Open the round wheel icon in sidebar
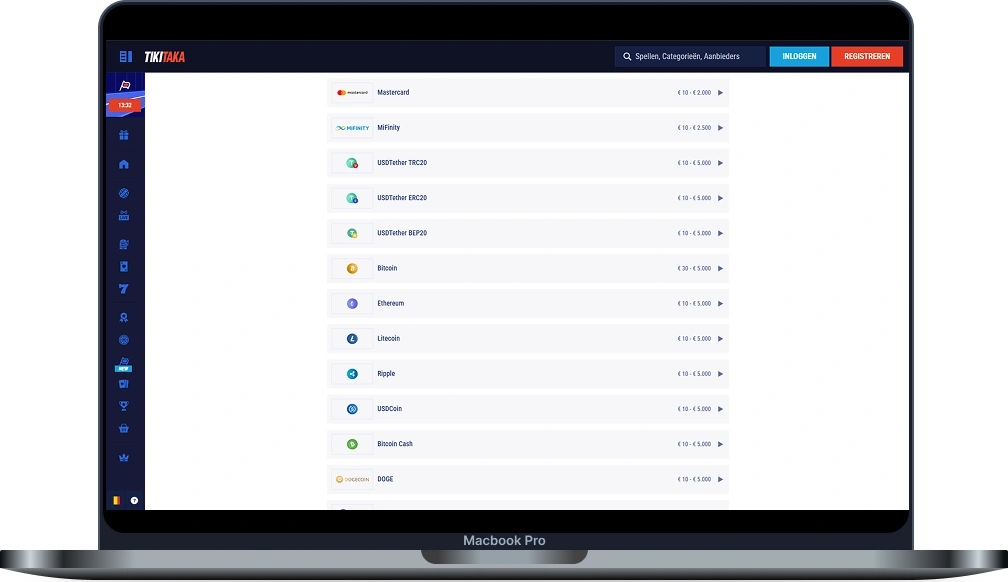 [x=124, y=340]
